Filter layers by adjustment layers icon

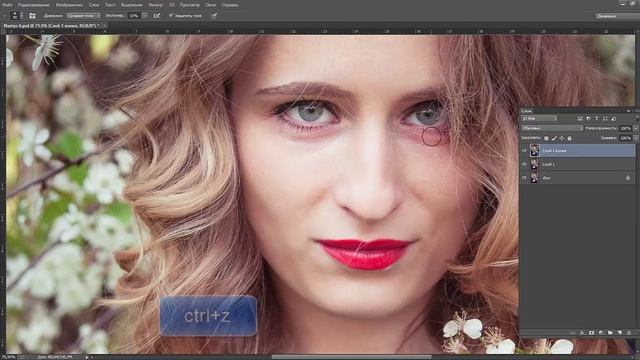pos(588,118)
